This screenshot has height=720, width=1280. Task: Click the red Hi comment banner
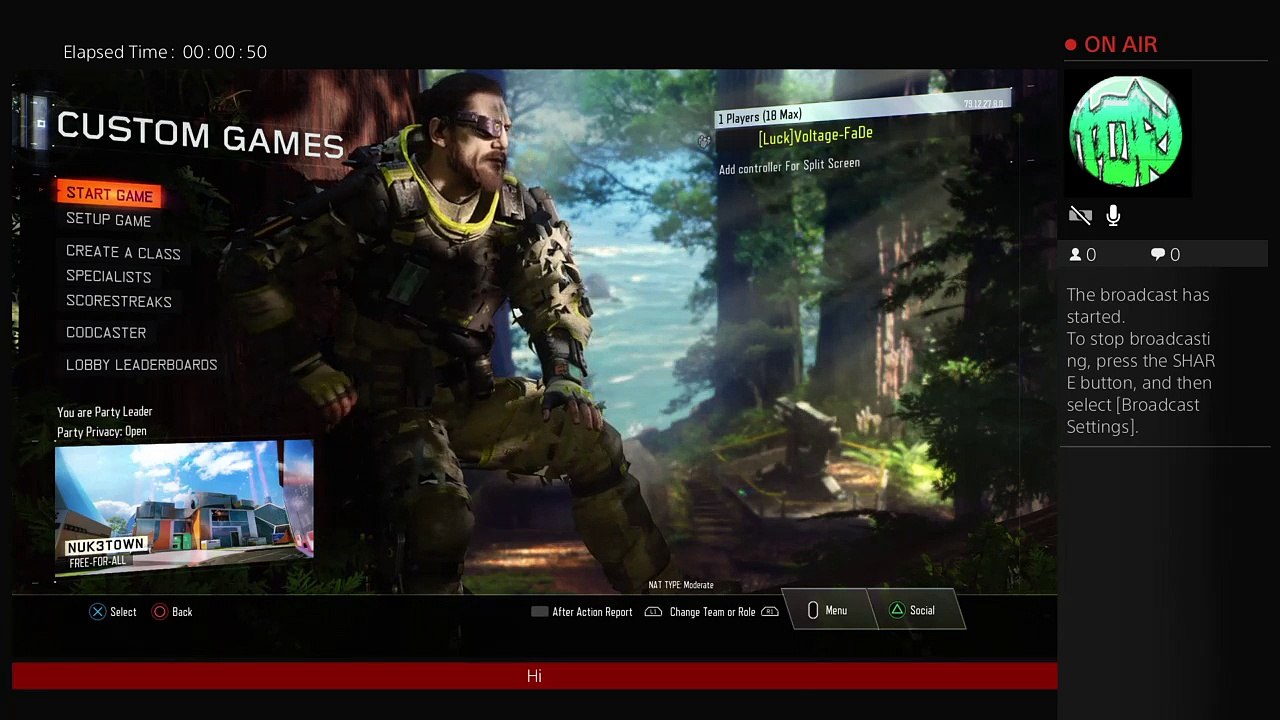(x=534, y=676)
